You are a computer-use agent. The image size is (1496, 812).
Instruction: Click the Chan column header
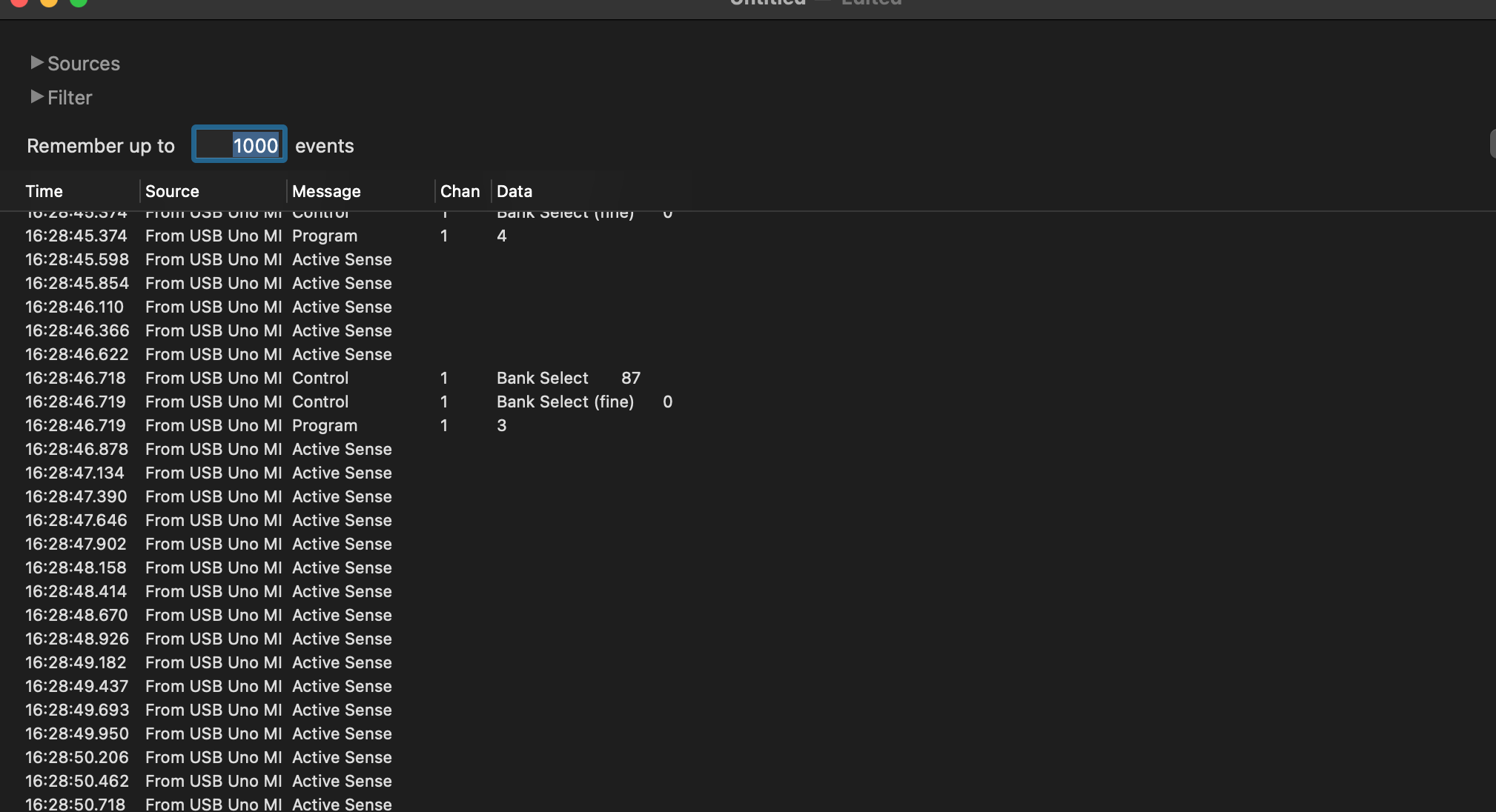[x=460, y=191]
